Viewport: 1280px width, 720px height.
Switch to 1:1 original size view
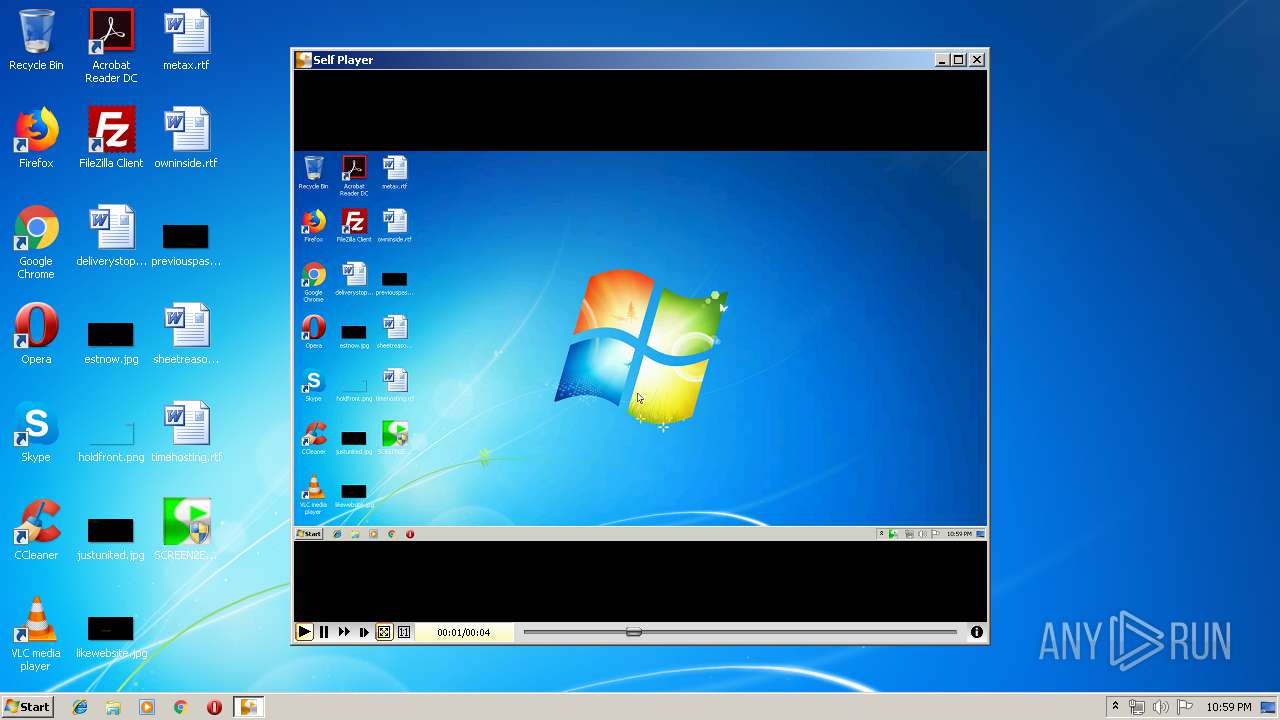pos(404,632)
